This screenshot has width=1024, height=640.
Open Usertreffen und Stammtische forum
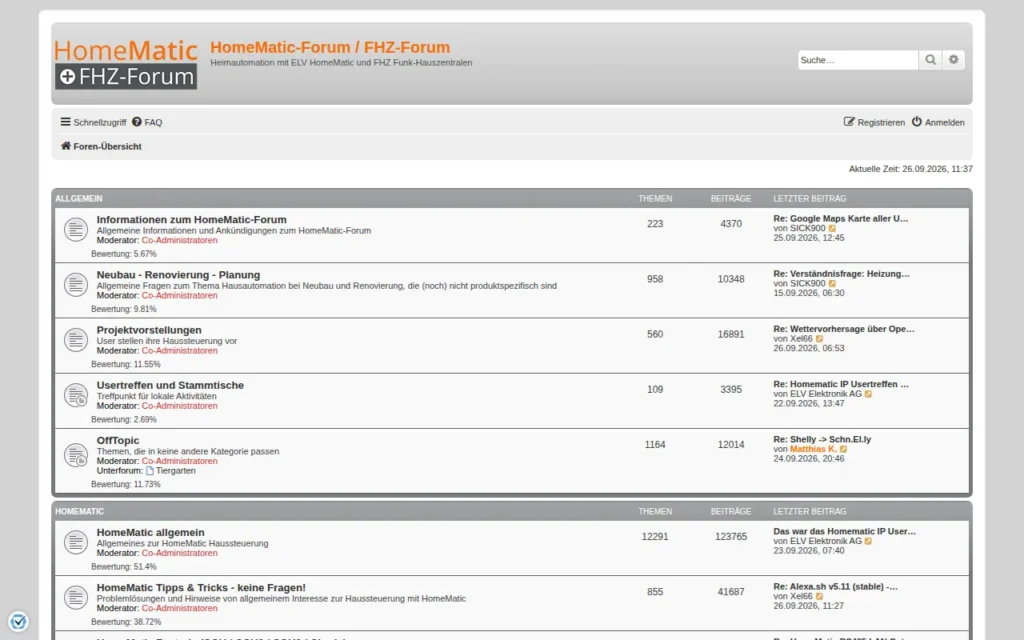[170, 385]
